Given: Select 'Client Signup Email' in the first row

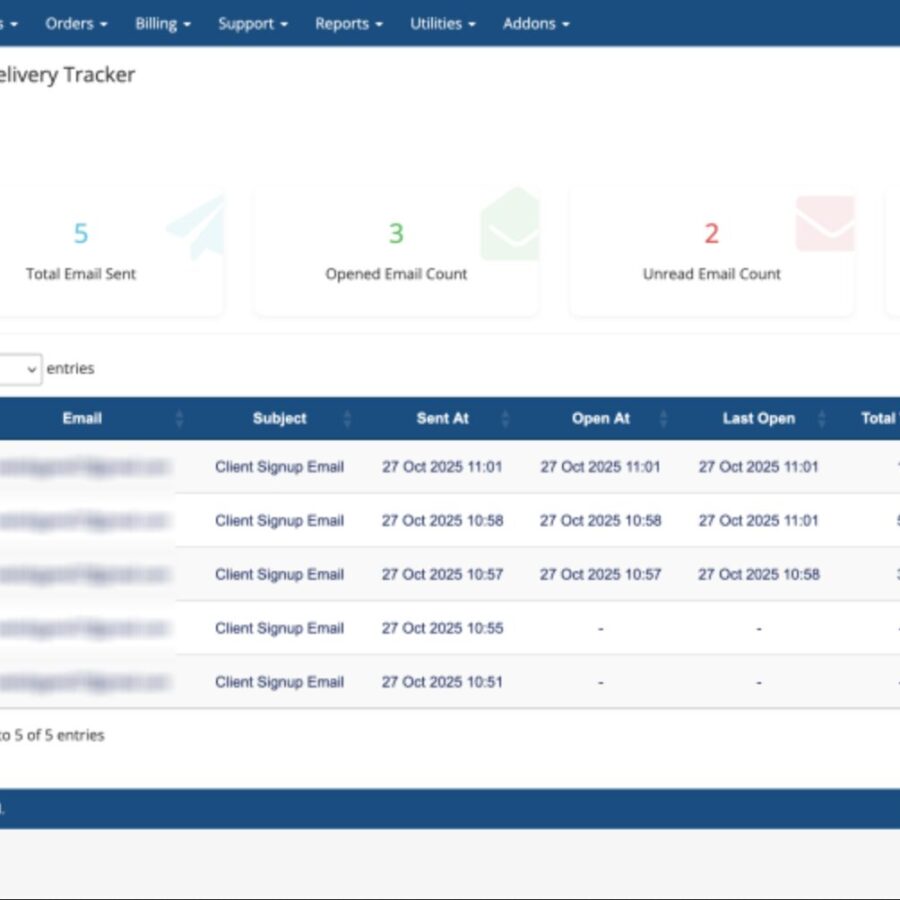Looking at the screenshot, I should coord(280,466).
